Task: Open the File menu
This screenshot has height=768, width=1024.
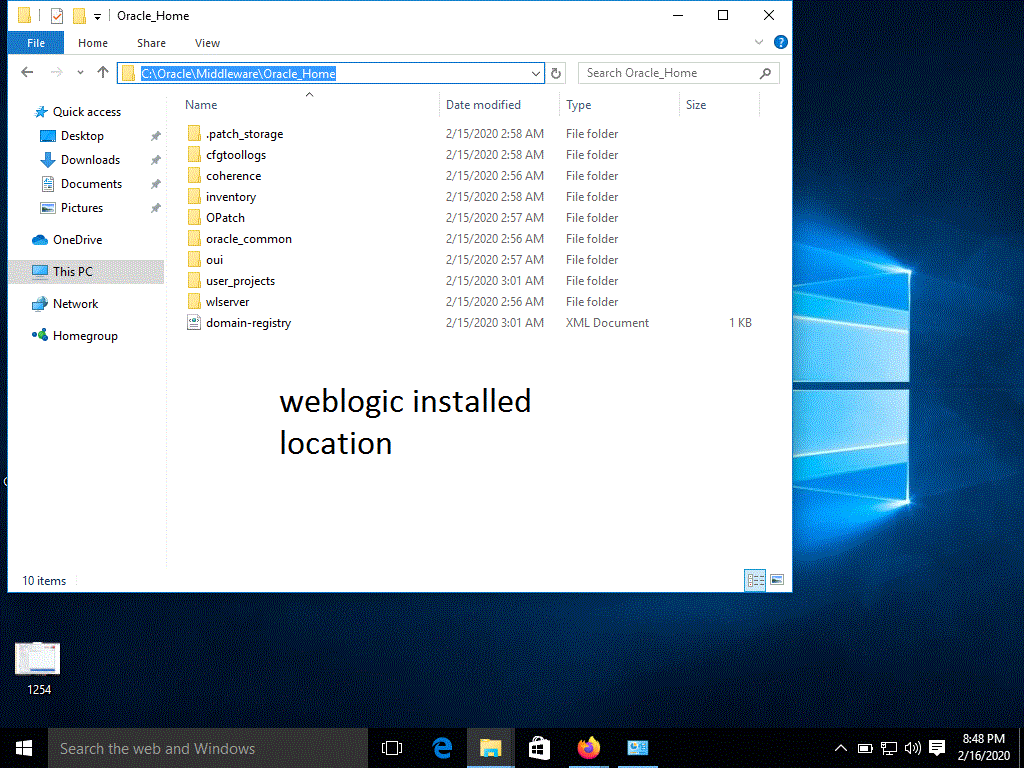Action: (x=36, y=43)
